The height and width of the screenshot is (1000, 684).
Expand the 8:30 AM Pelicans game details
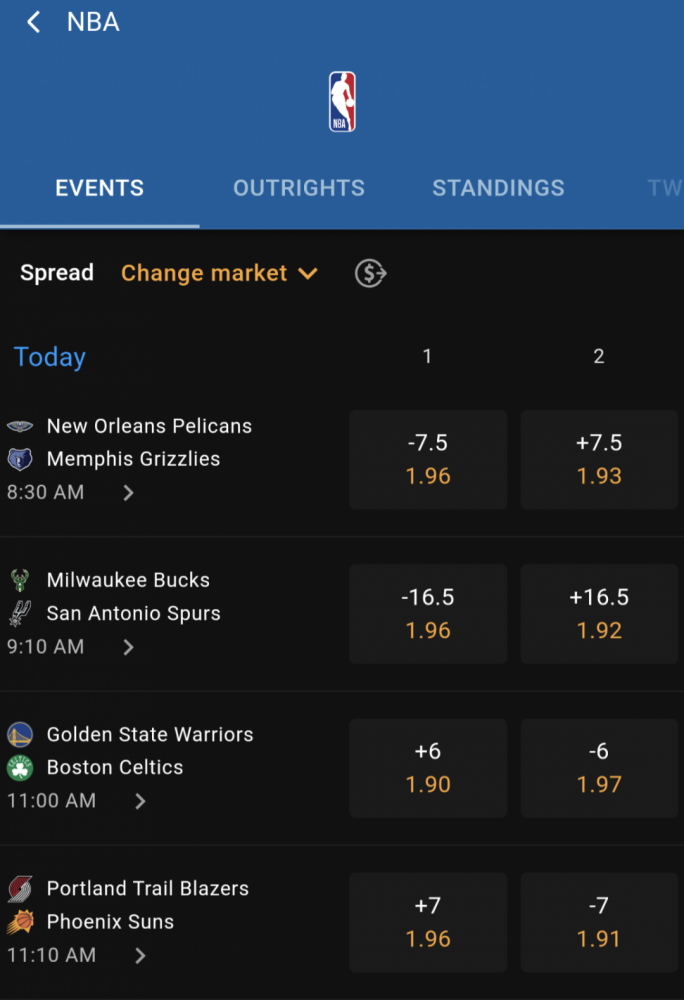tap(128, 493)
